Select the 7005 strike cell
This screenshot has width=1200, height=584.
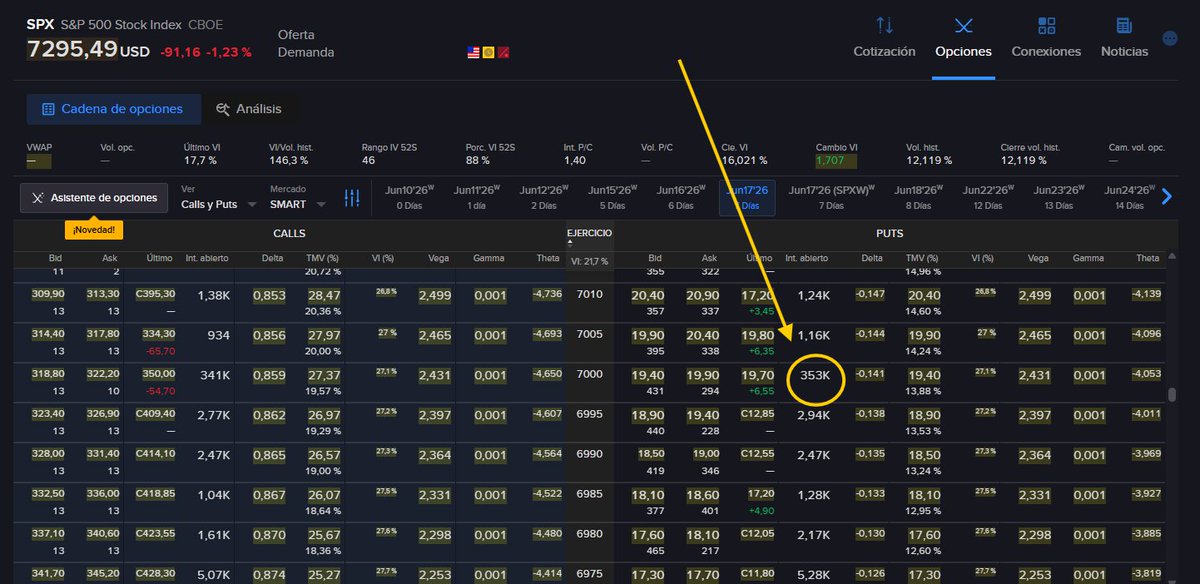click(590, 335)
